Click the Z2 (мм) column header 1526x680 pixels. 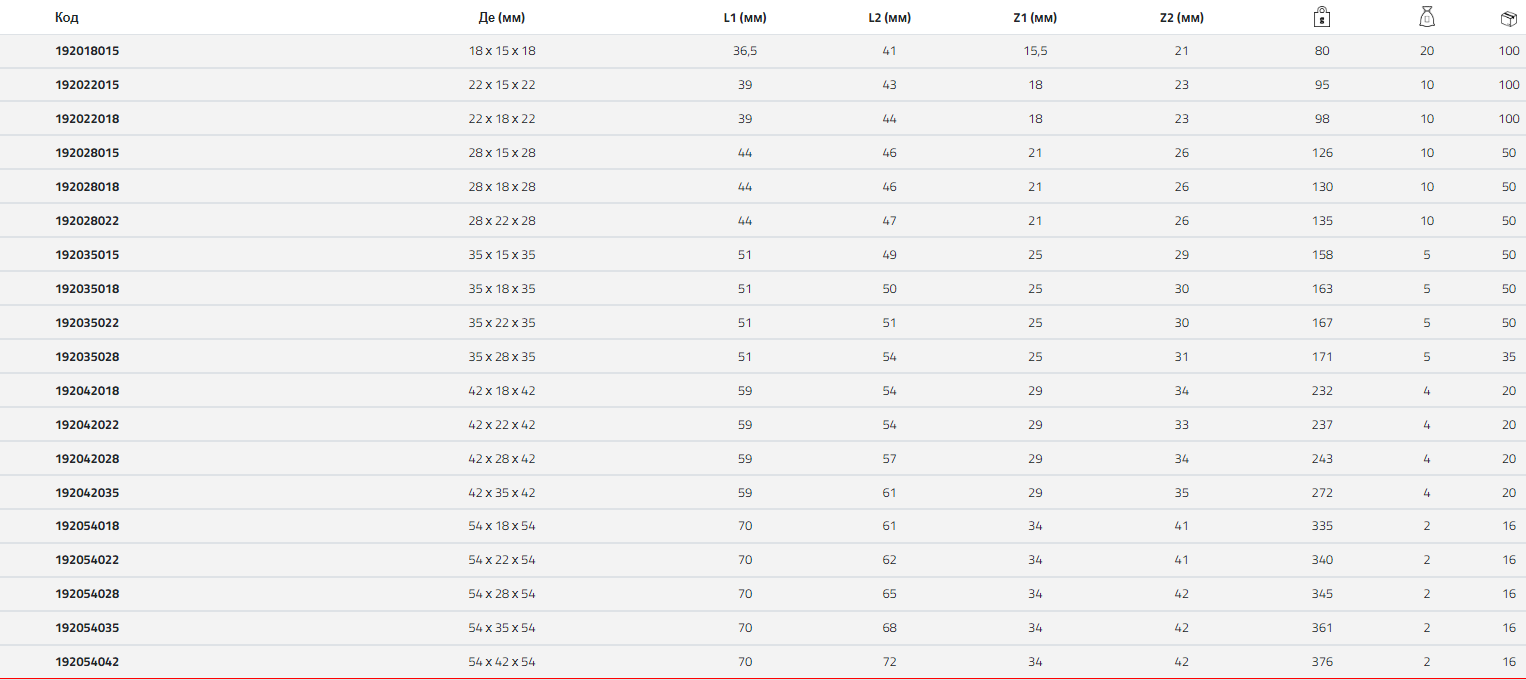(1181, 18)
